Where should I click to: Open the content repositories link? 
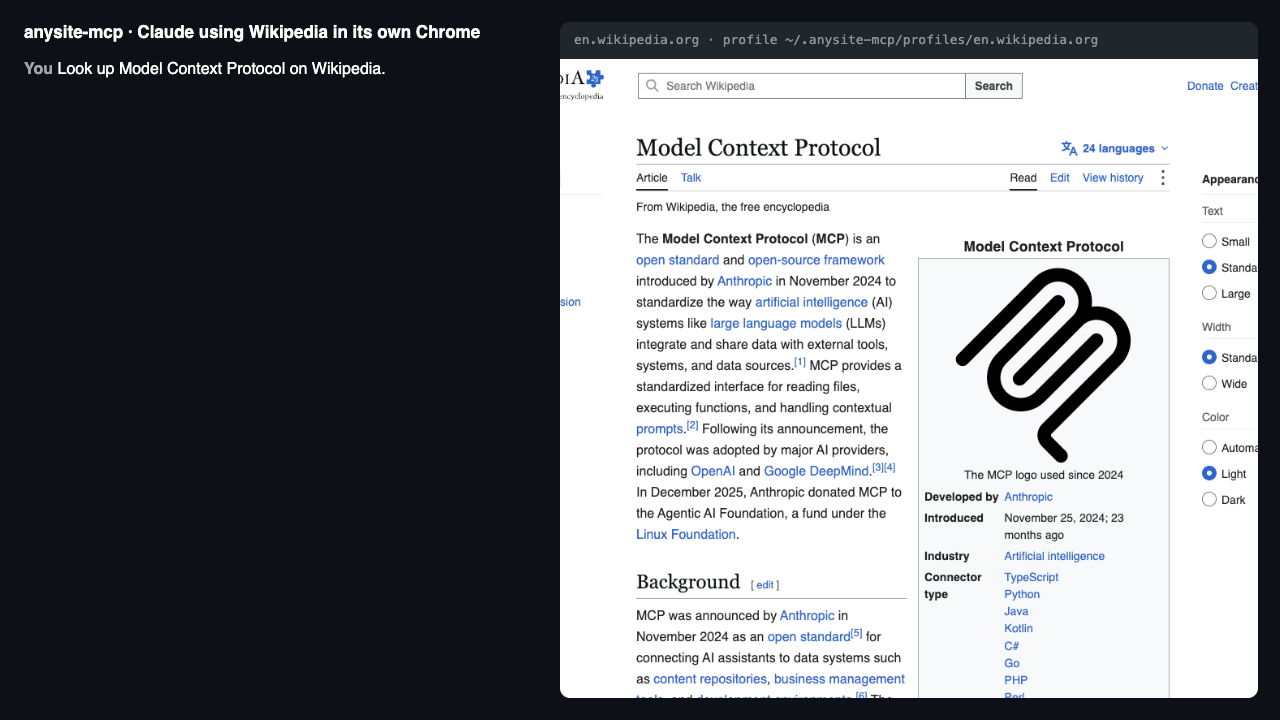(710, 679)
